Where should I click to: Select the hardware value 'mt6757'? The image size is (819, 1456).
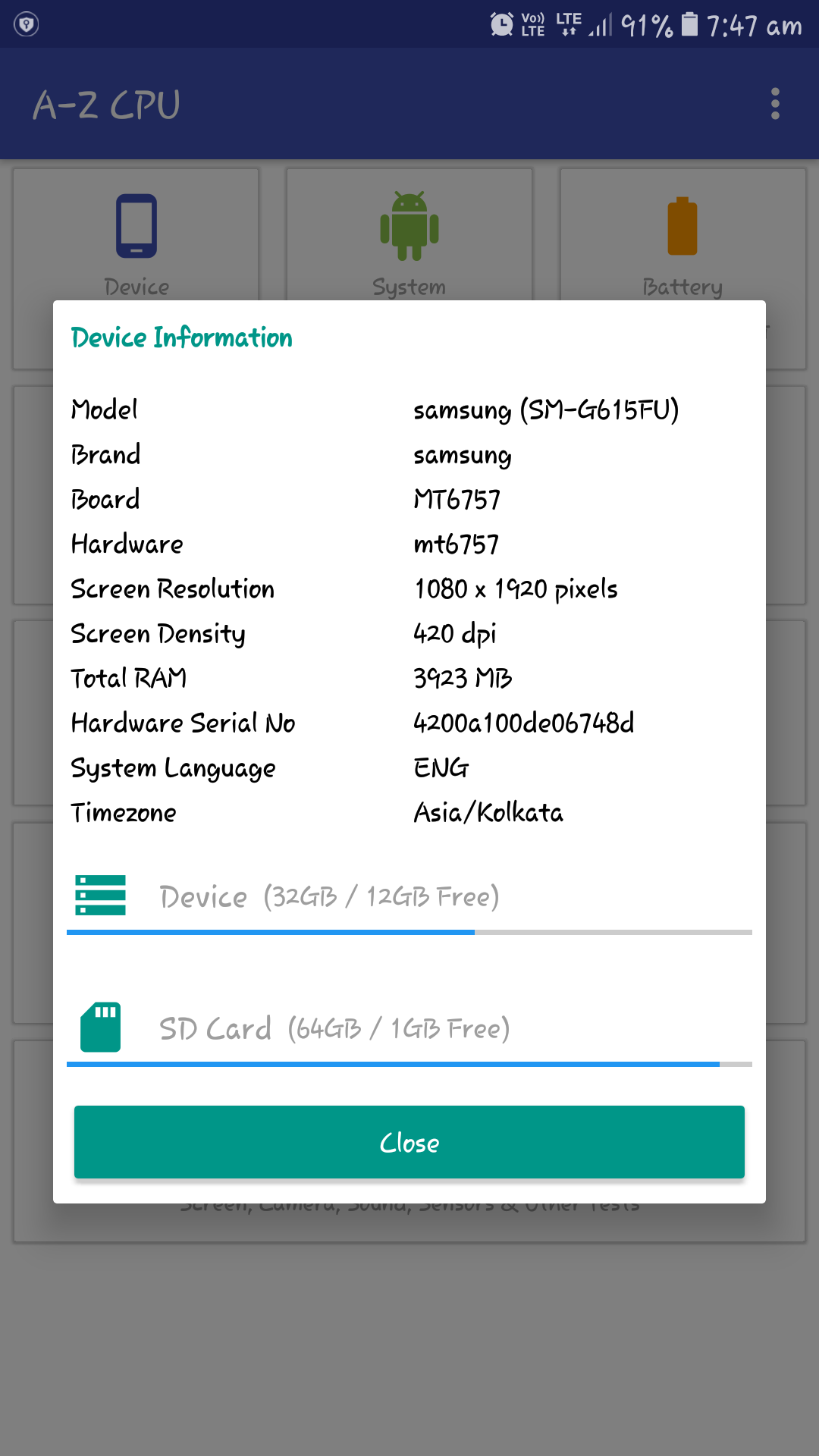click(457, 544)
